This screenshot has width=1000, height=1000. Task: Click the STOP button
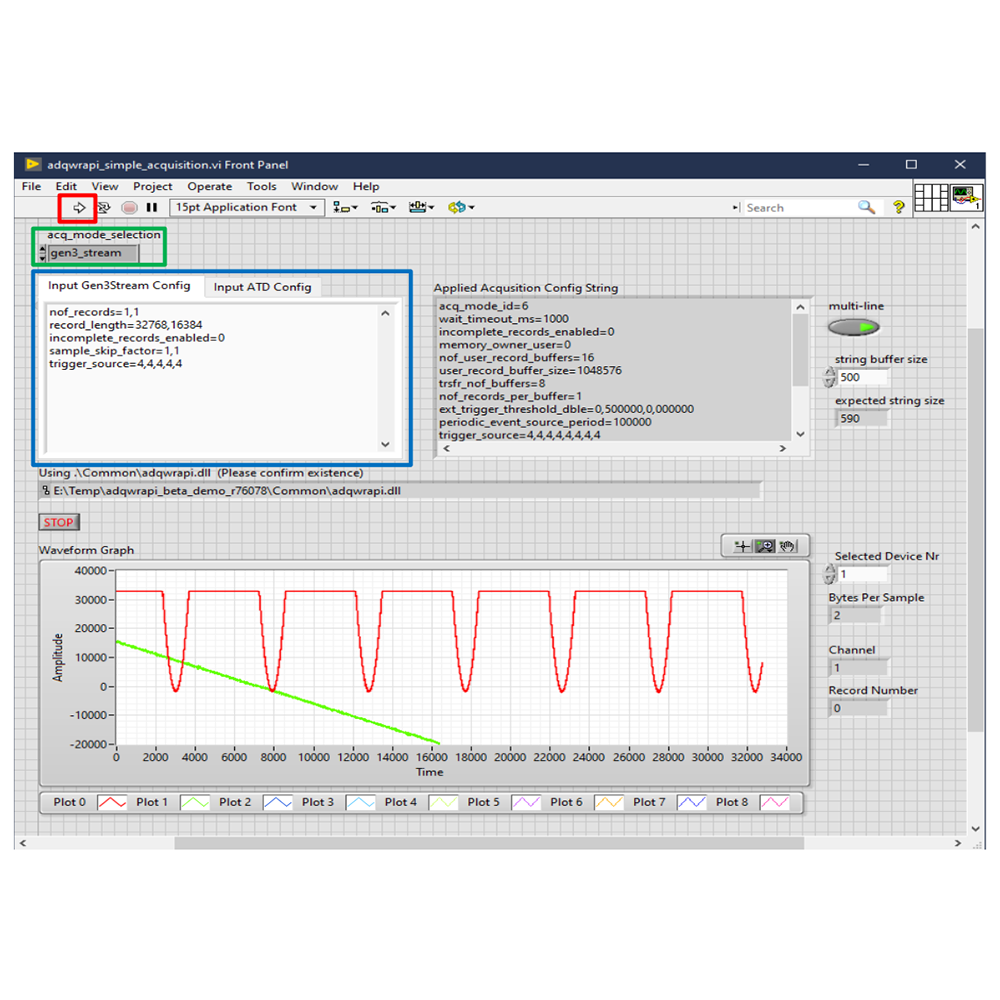[58, 521]
